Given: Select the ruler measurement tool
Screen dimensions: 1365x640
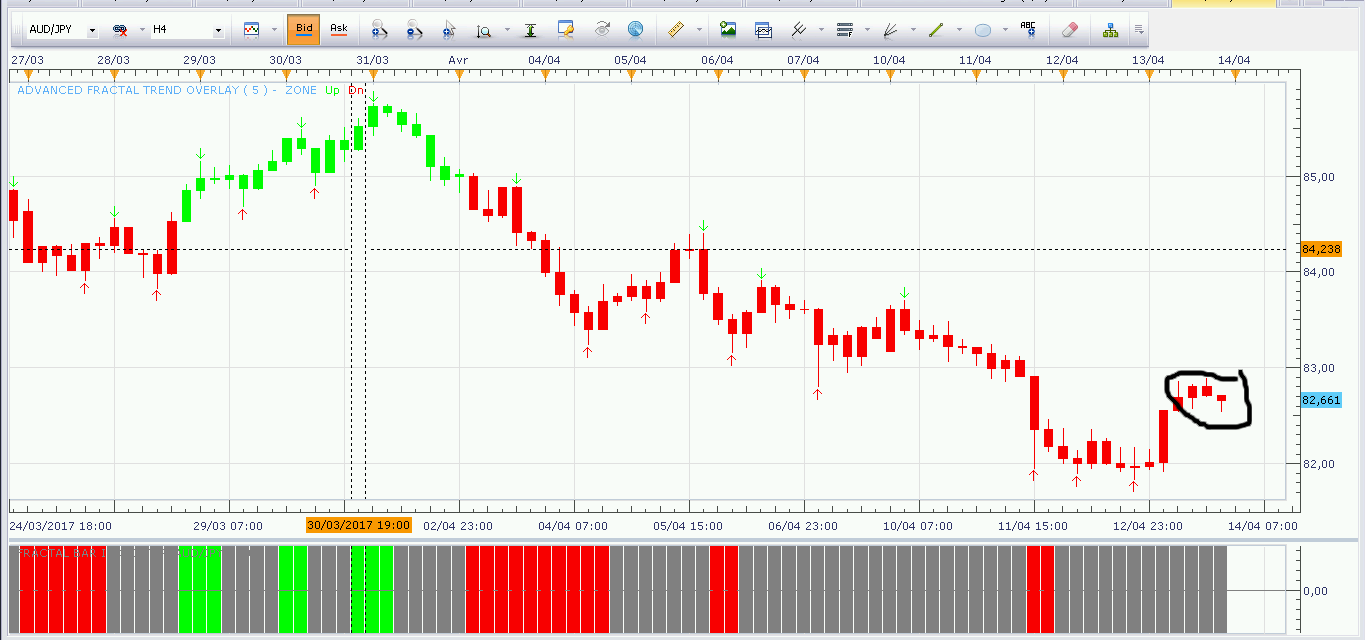Looking at the screenshot, I should pos(675,30).
